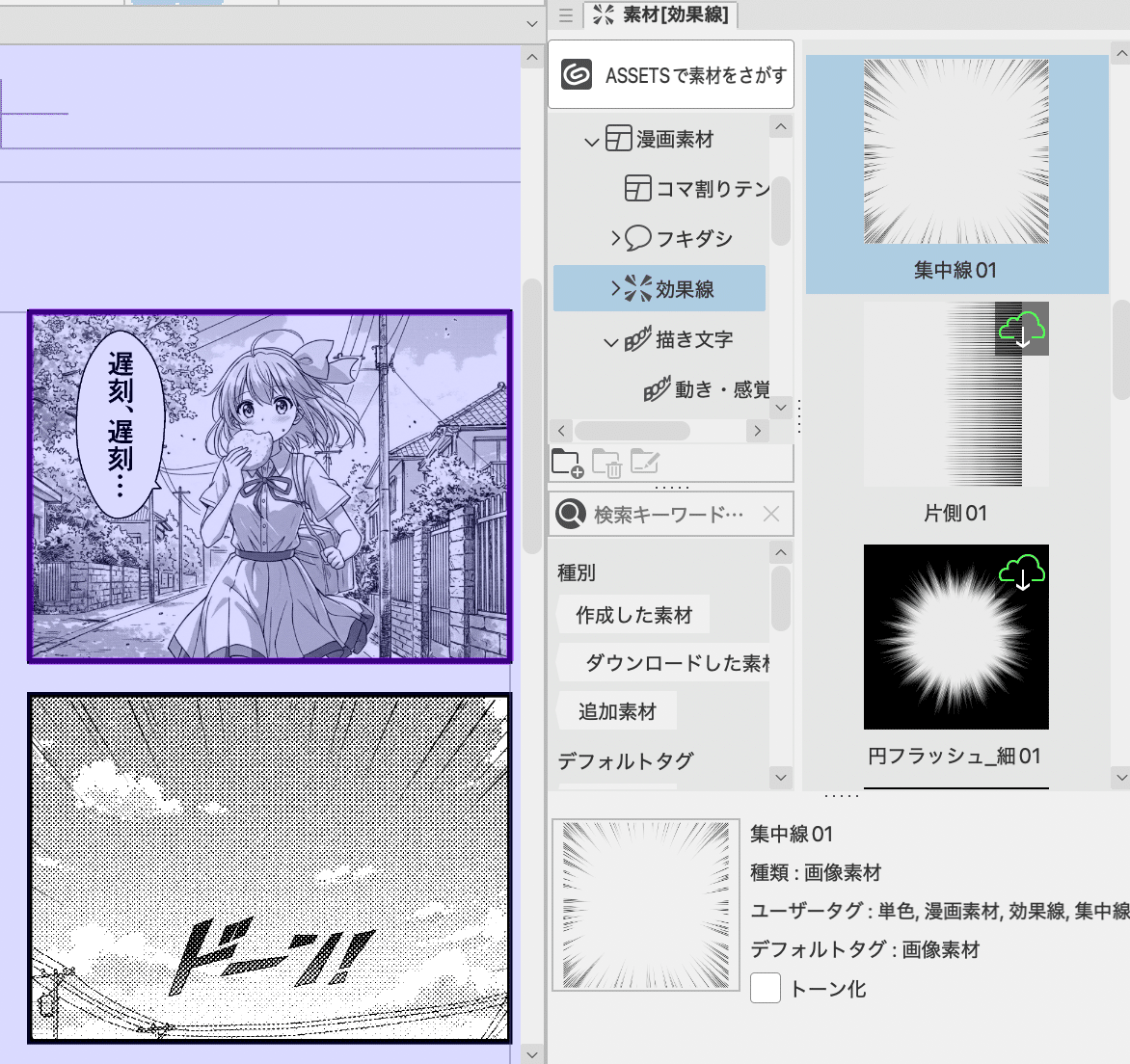Image resolution: width=1130 pixels, height=1064 pixels.
Task: Click the コマ割りテン panel template icon
Action: [x=637, y=188]
